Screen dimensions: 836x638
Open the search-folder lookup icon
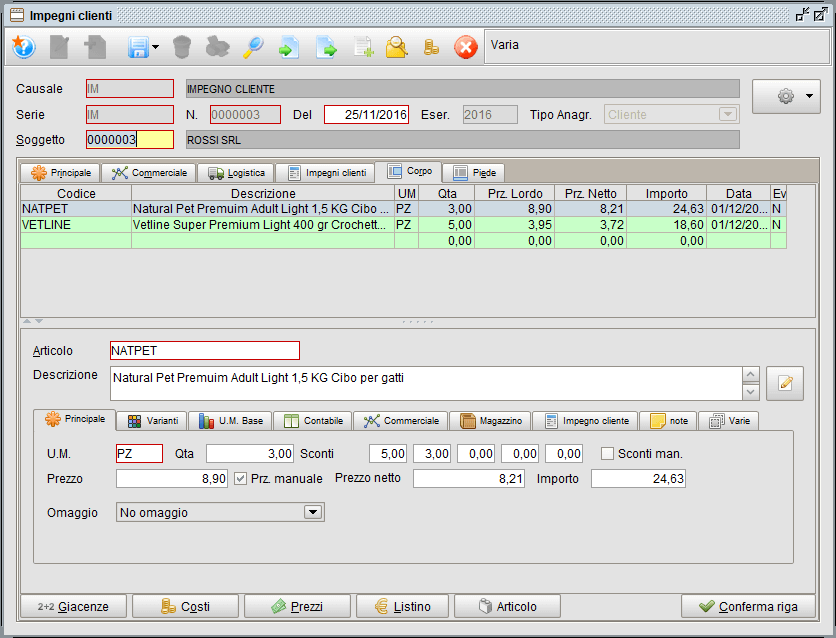(397, 47)
